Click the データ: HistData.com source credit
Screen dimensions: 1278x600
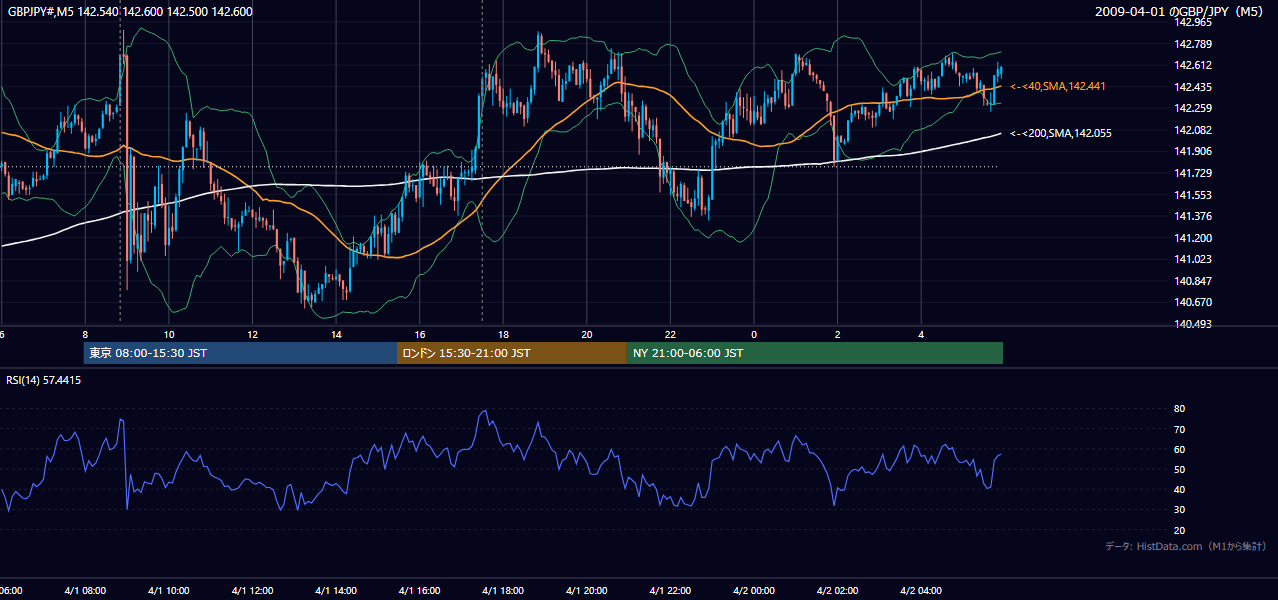(1185, 546)
